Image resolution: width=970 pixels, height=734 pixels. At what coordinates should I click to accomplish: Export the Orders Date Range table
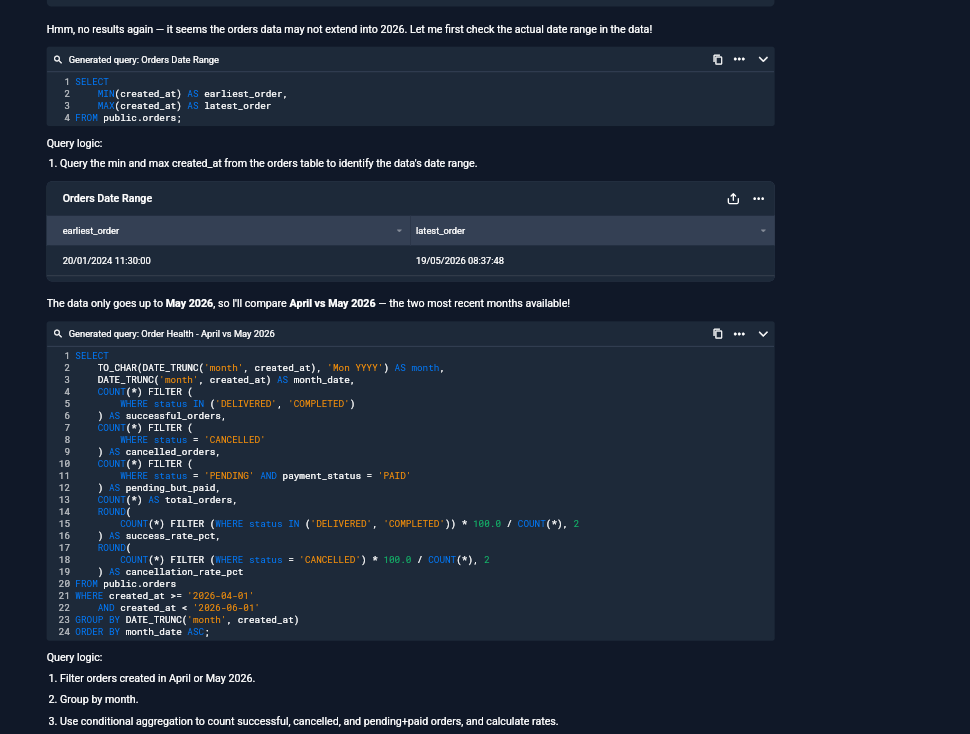click(x=733, y=198)
